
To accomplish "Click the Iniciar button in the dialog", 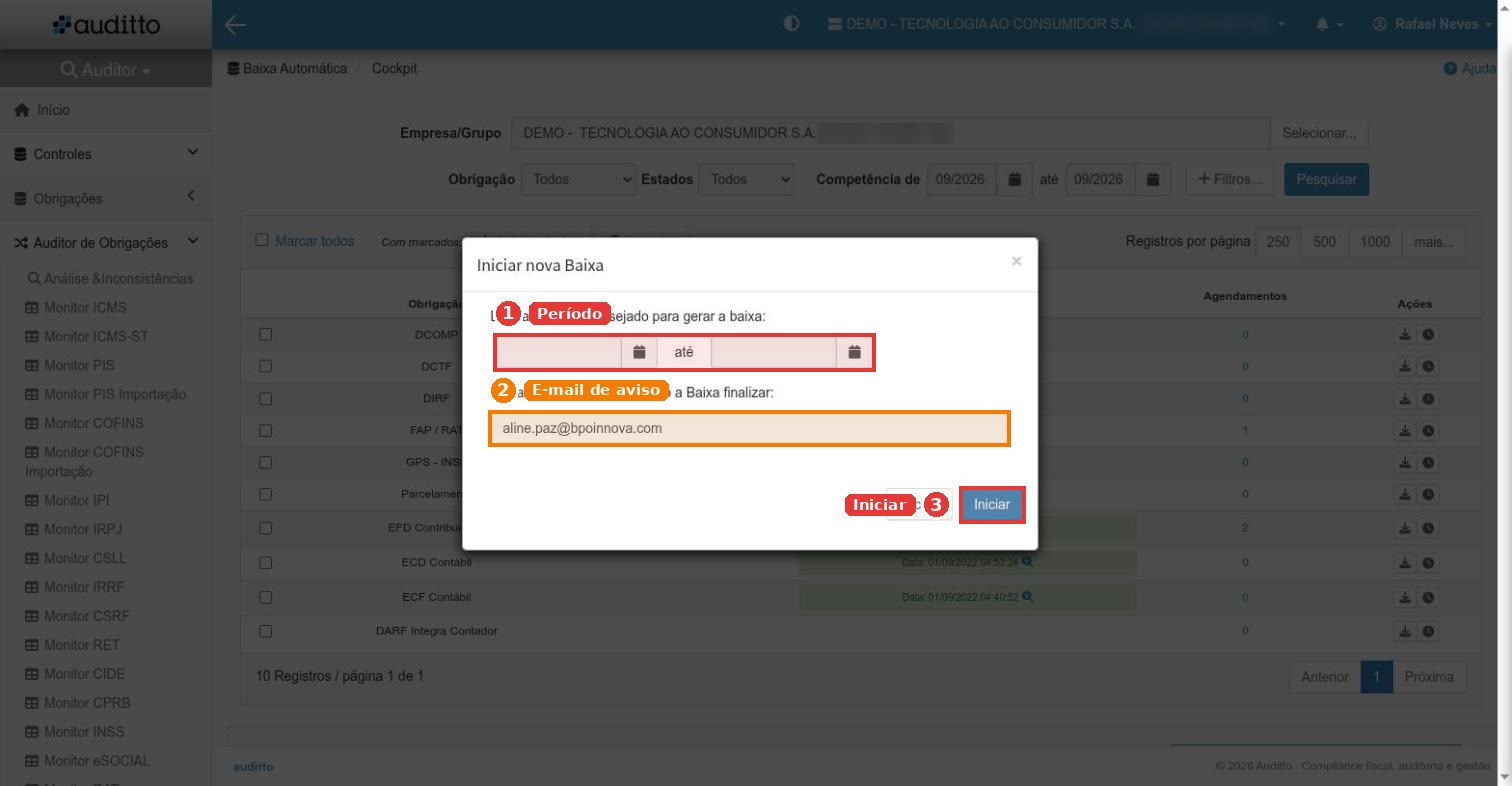I will [x=992, y=505].
